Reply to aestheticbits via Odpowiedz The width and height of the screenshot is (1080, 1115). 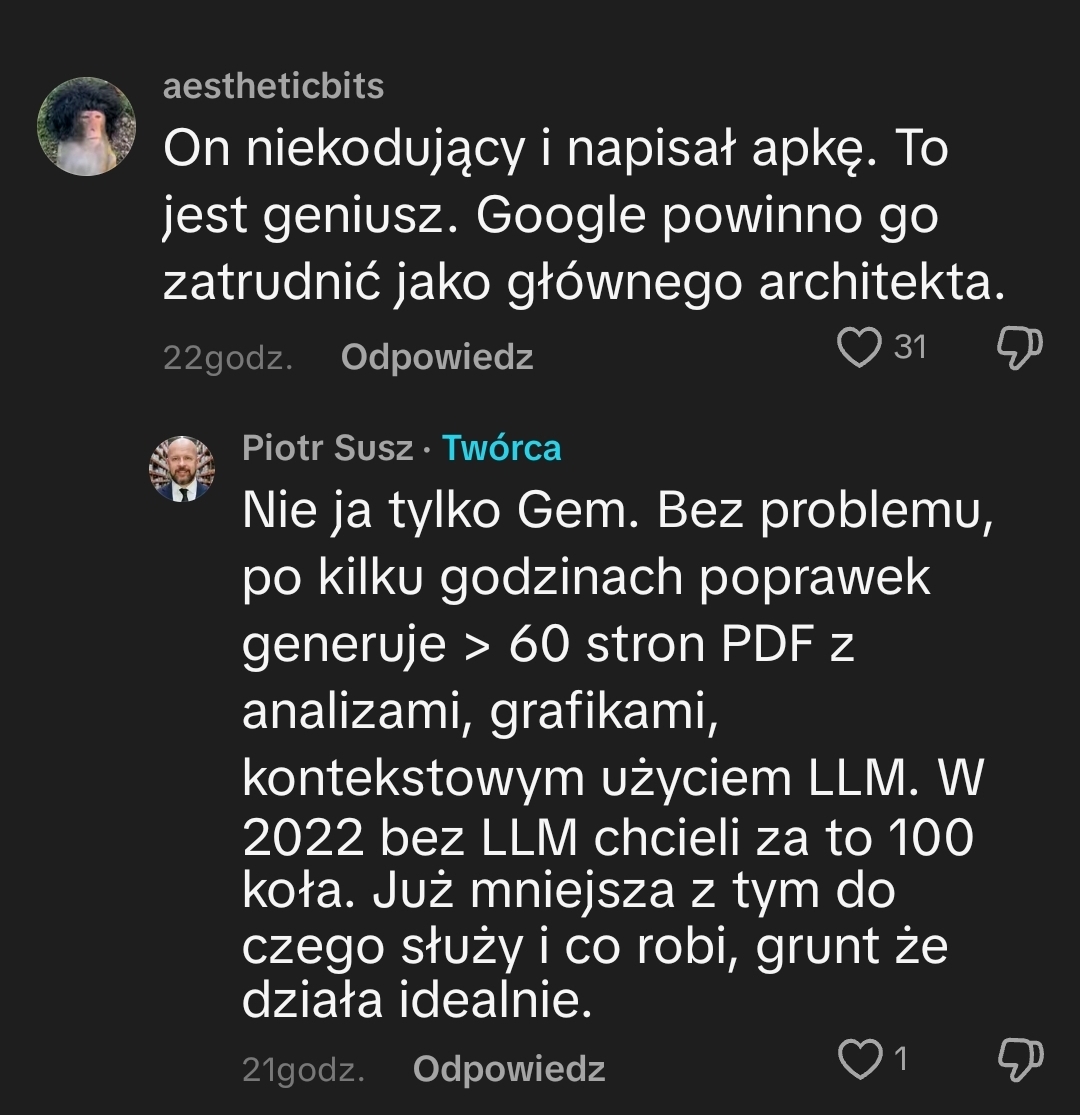(436, 357)
